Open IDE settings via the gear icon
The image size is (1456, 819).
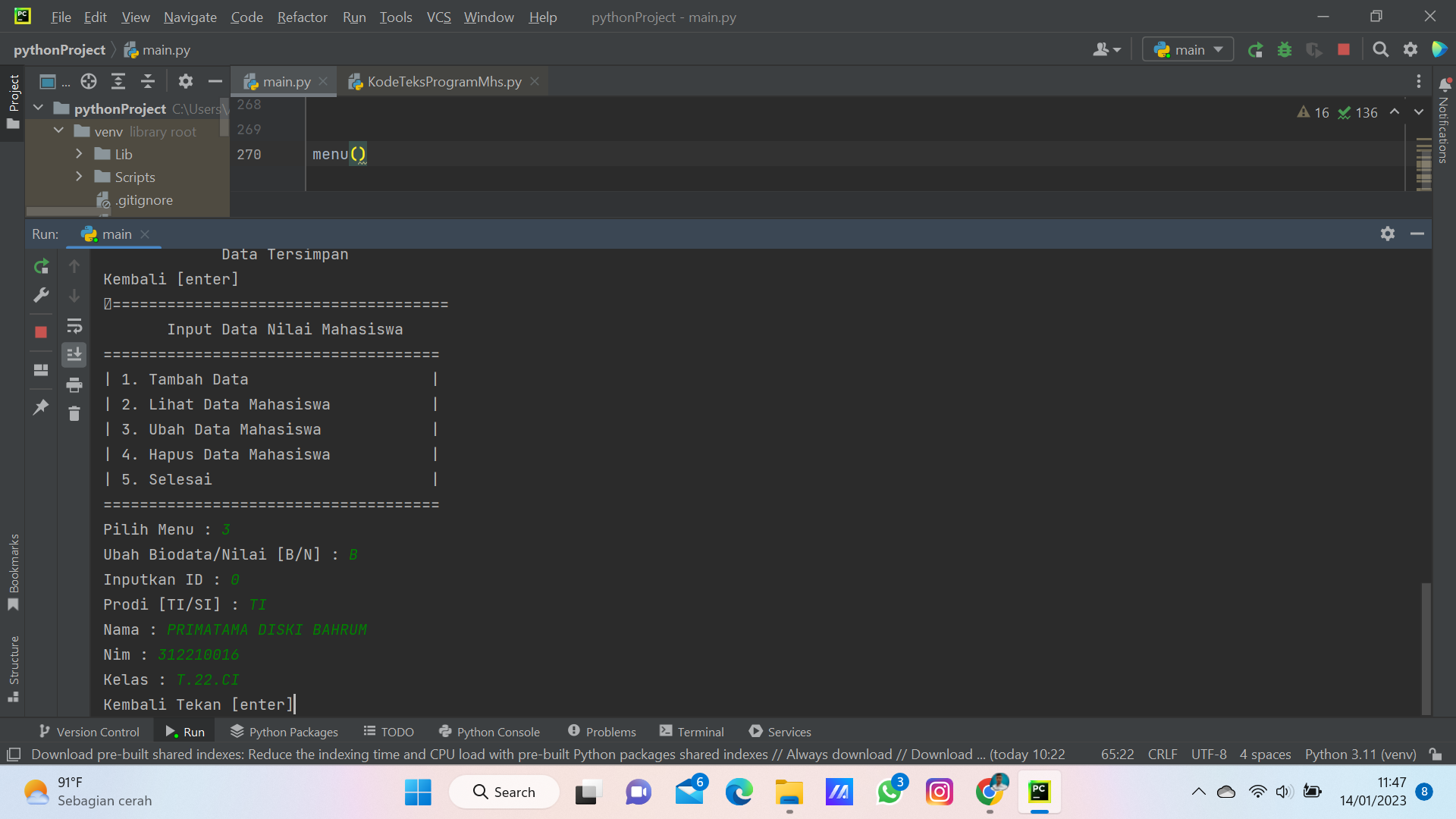[1411, 50]
